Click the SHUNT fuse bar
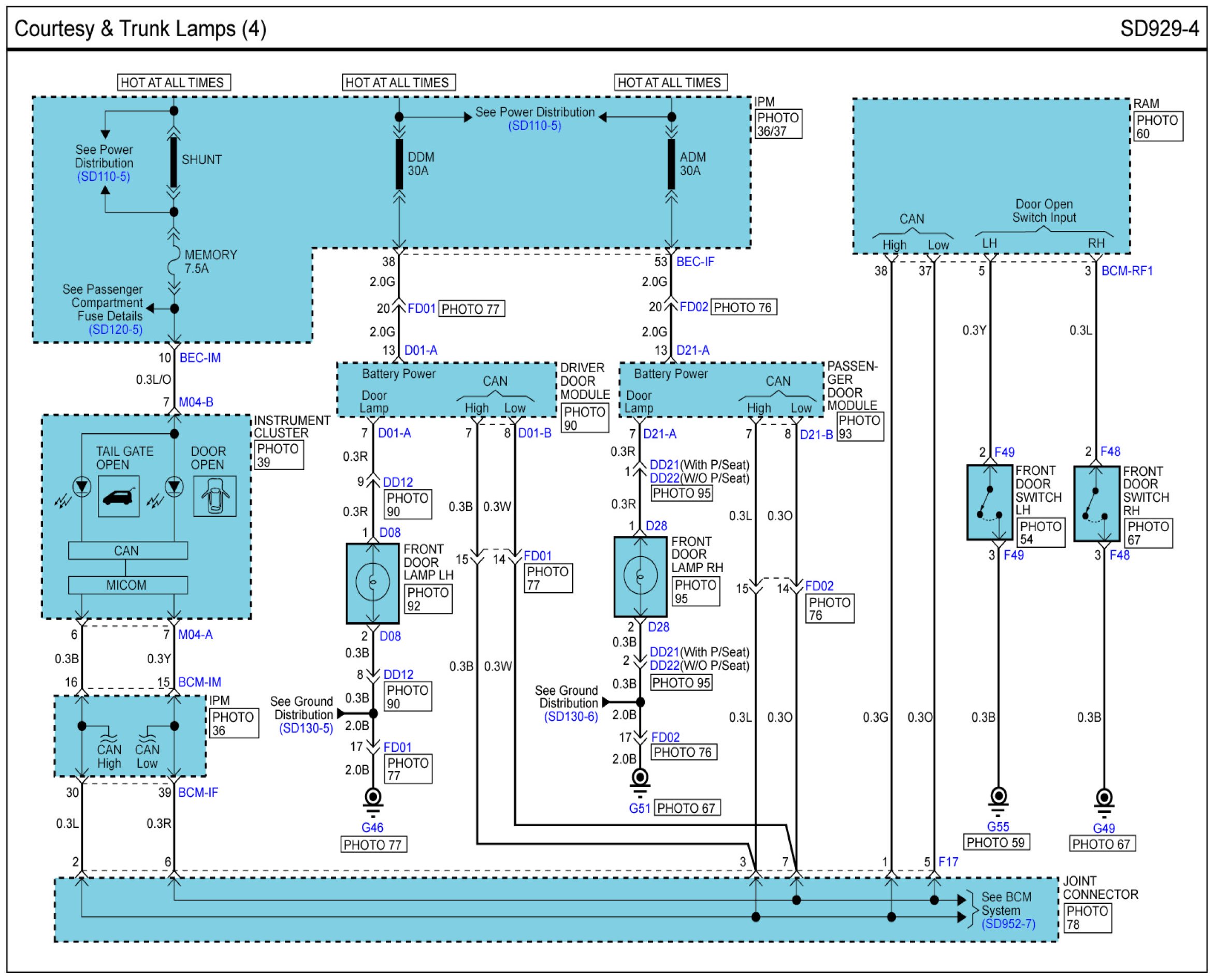The image size is (1215, 980). coord(174,162)
